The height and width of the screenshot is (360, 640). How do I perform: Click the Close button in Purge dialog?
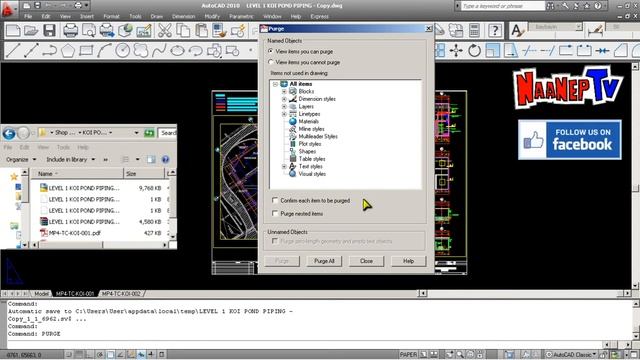click(x=366, y=261)
